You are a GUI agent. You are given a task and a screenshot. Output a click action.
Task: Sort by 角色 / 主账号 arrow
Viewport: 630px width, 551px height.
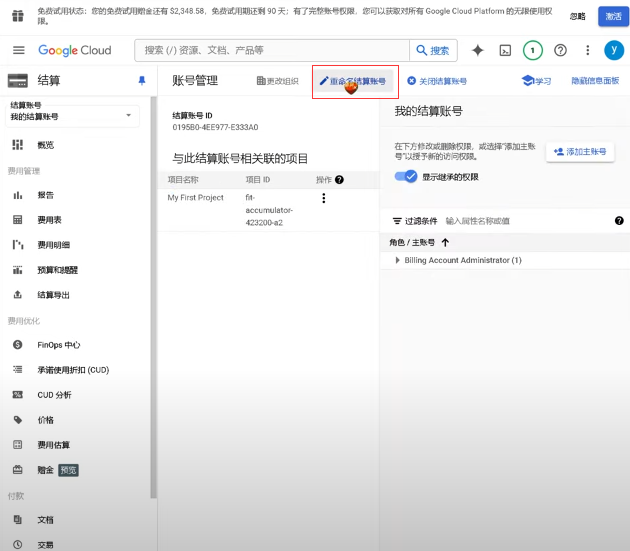pyautogui.click(x=445, y=242)
